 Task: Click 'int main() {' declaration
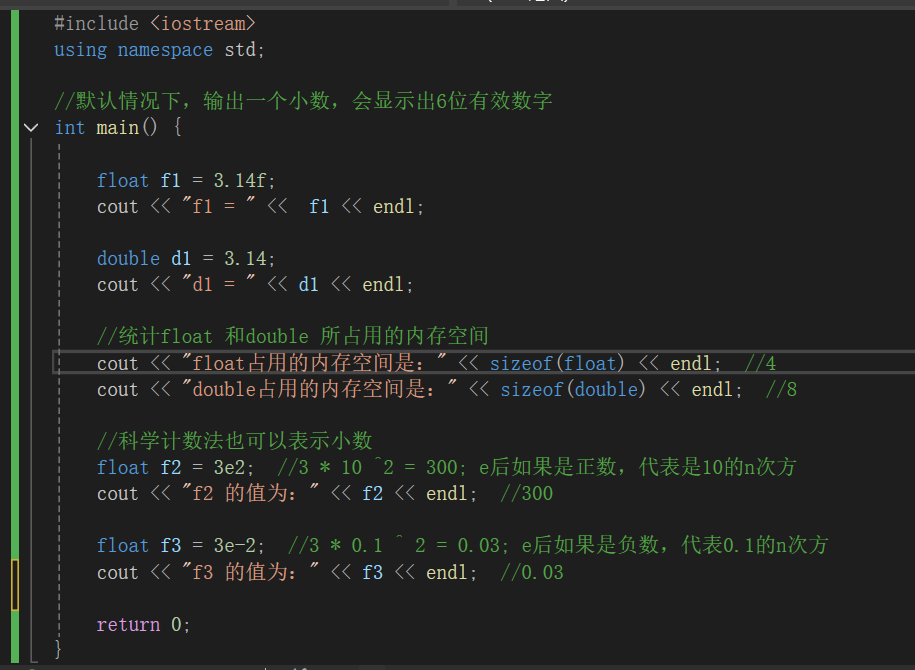click(x=118, y=127)
